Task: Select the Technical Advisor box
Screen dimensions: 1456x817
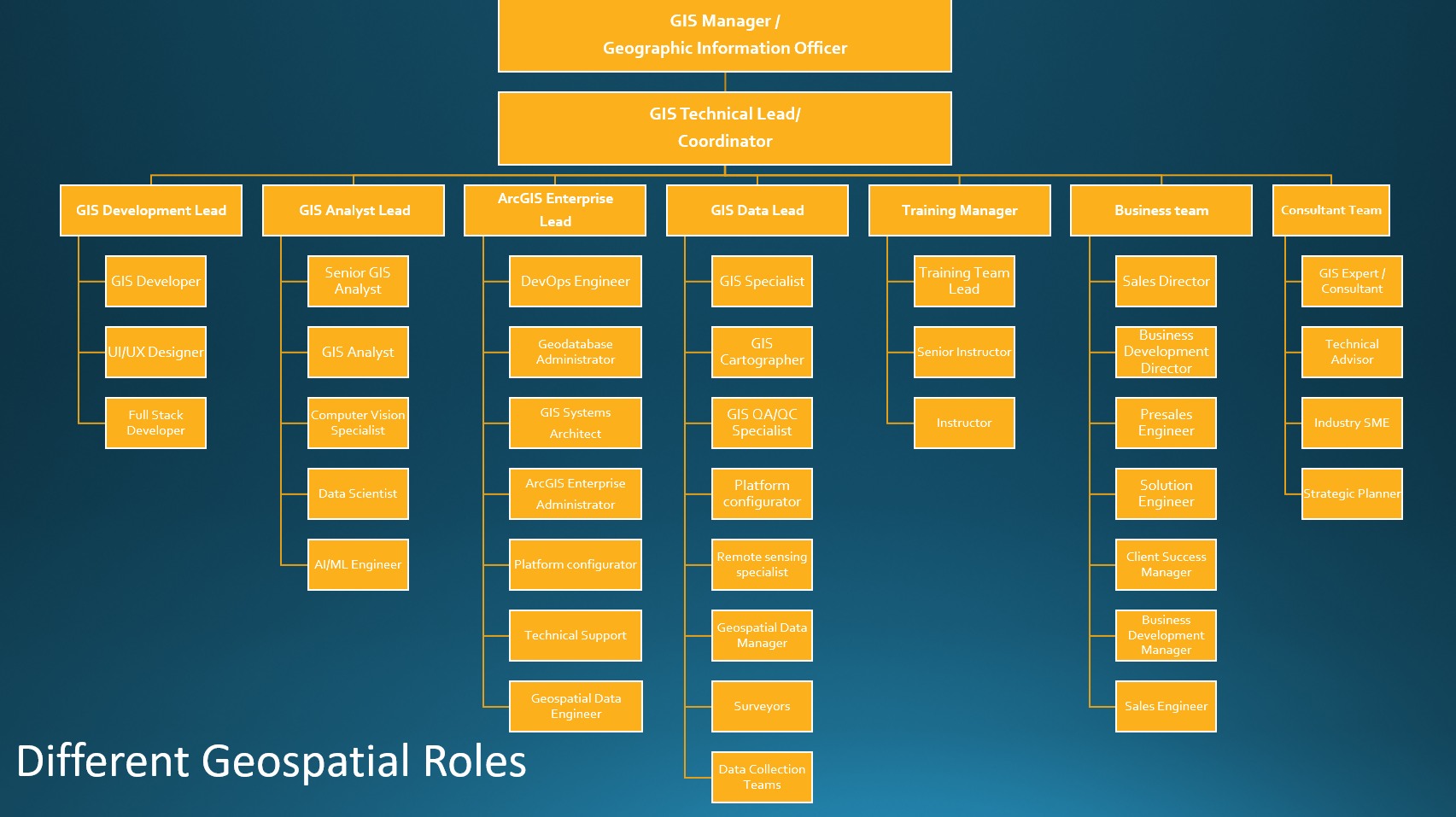Action: tap(1352, 352)
